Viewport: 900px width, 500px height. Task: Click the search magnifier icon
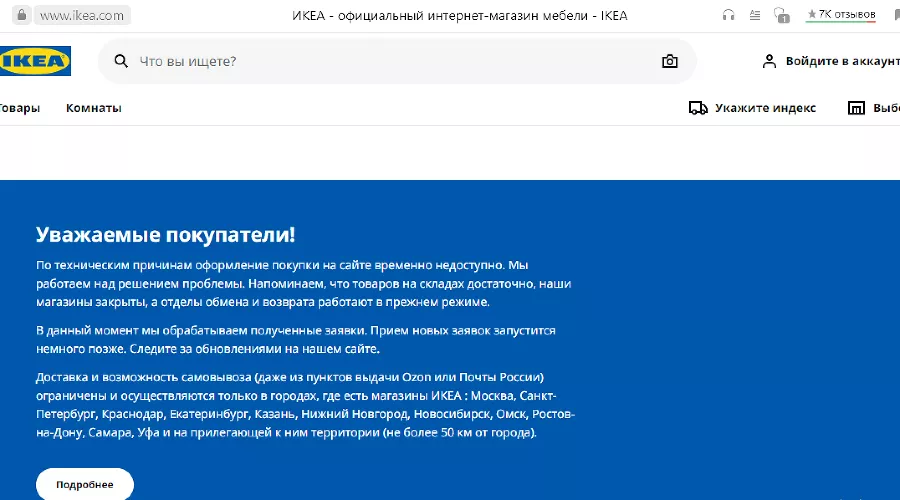121,61
